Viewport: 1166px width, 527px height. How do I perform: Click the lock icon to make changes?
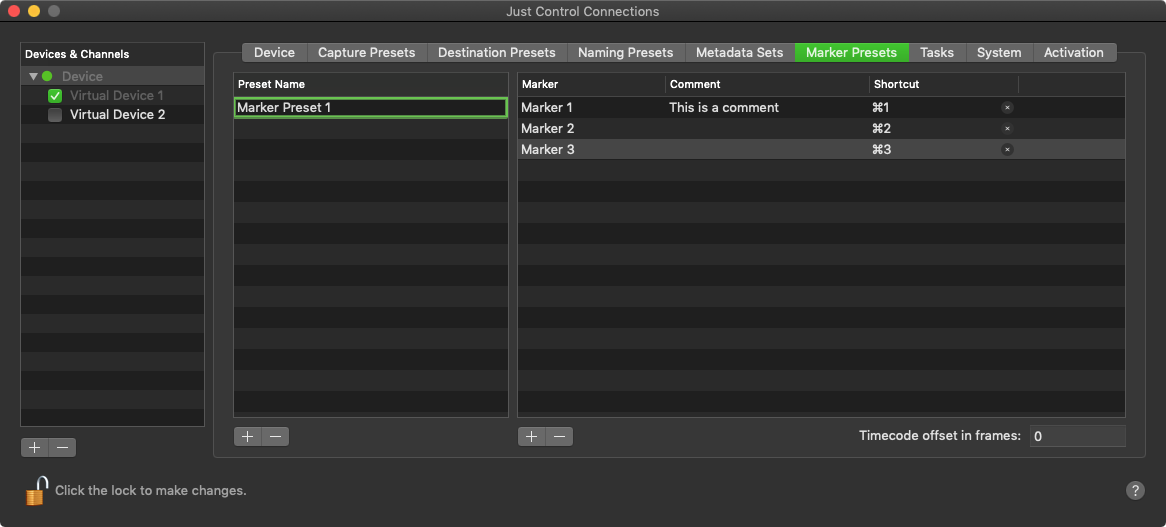point(36,491)
